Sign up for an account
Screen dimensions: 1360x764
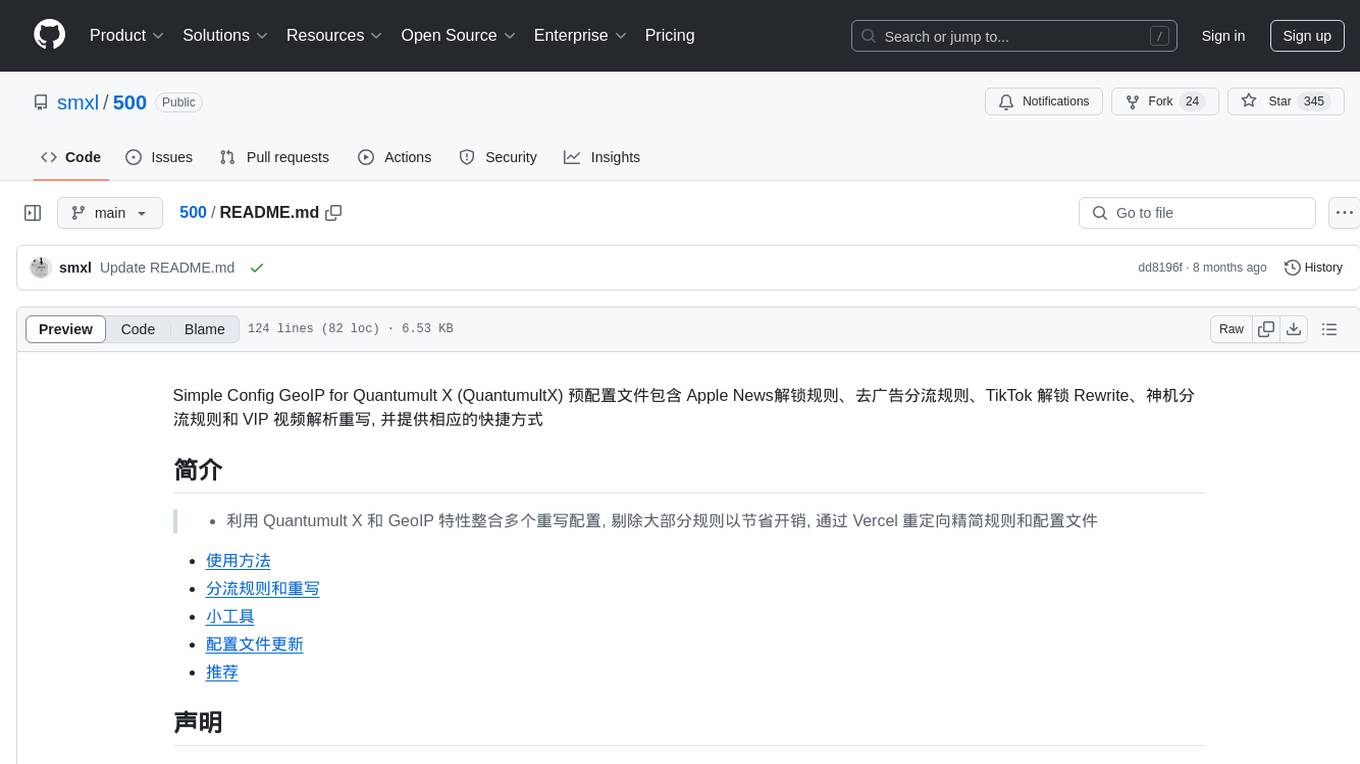1307,36
